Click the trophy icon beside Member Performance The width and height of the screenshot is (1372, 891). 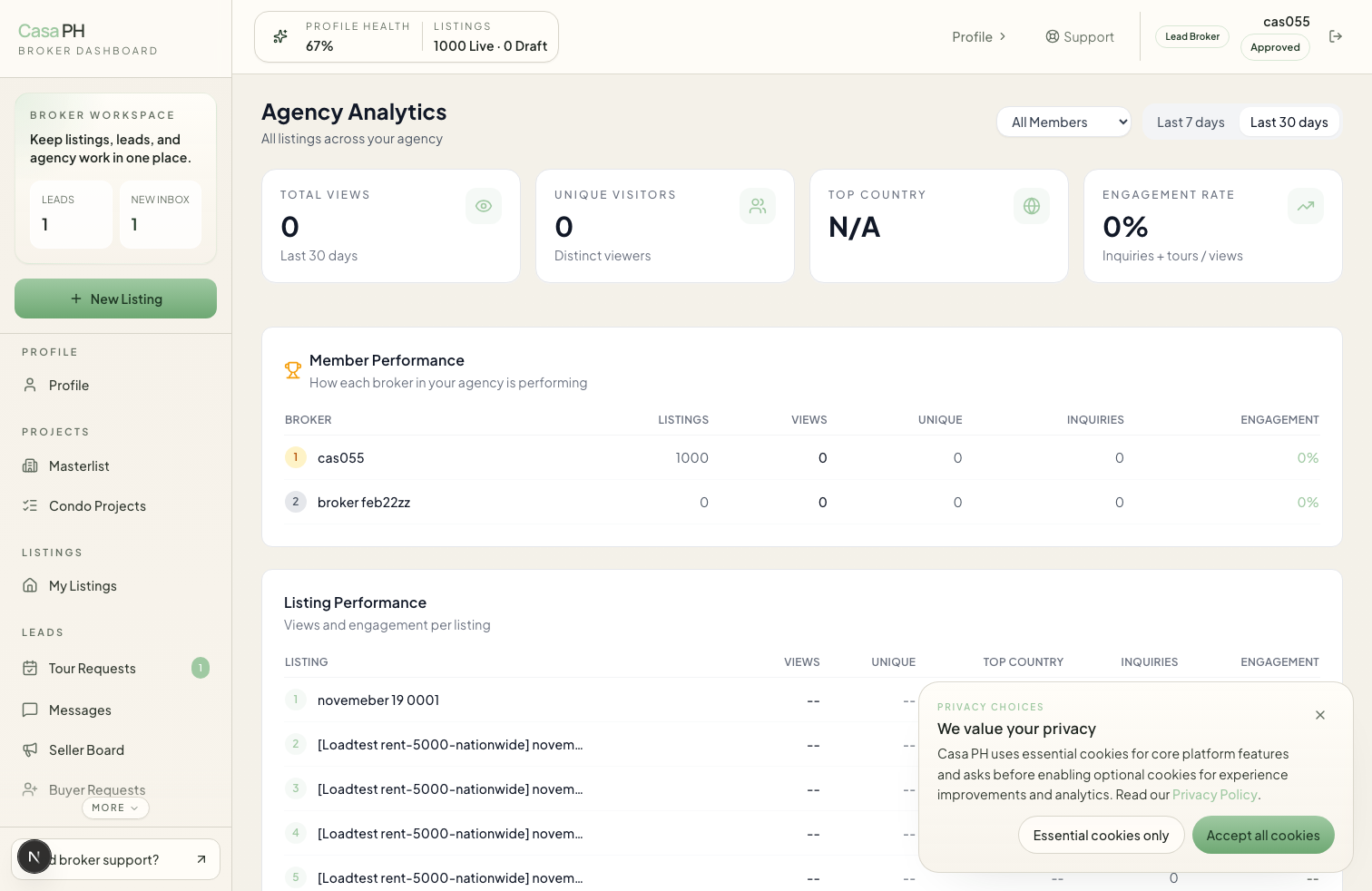pyautogui.click(x=292, y=370)
